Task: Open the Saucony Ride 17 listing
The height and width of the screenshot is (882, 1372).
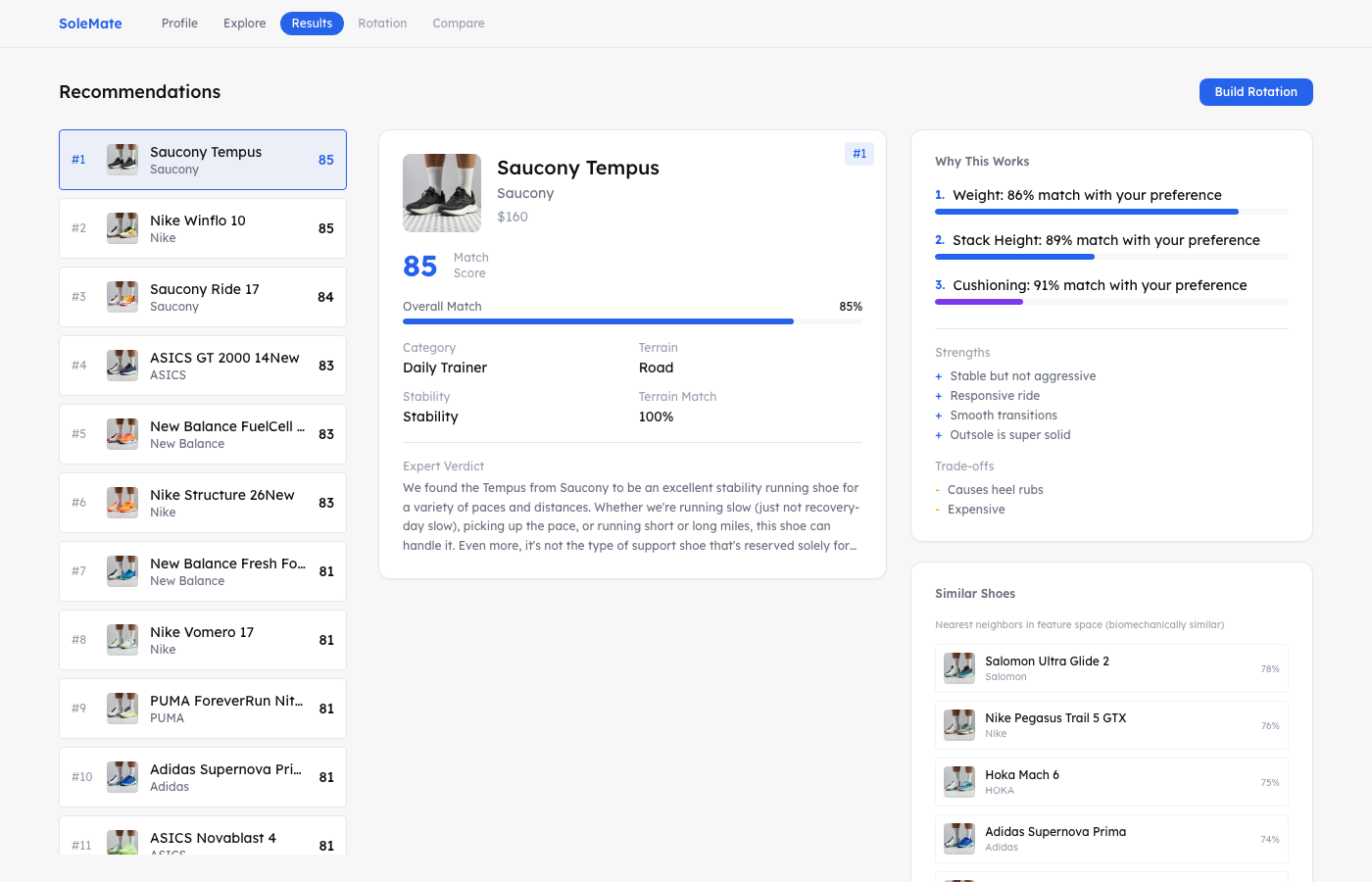Action: coord(203,296)
